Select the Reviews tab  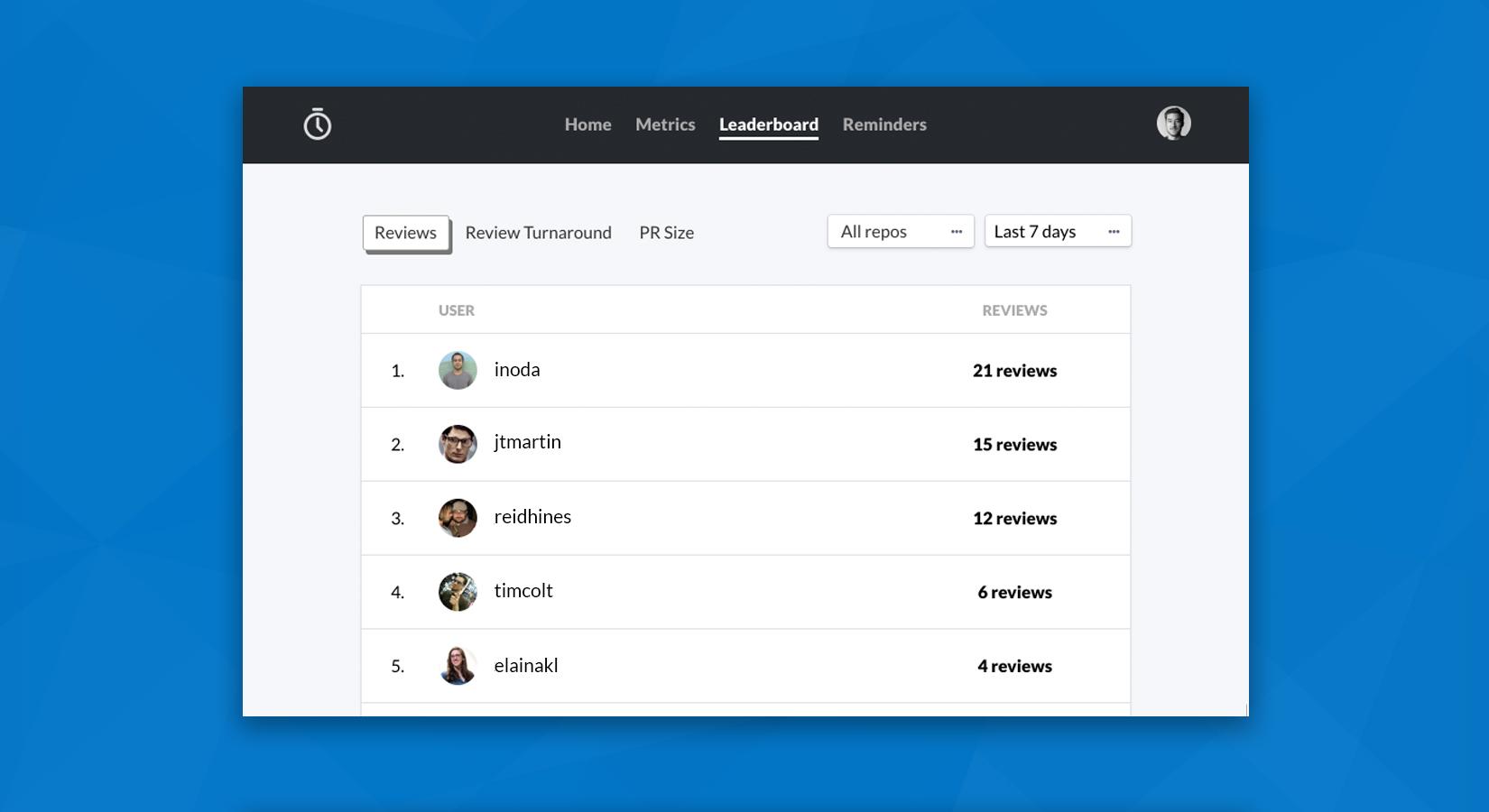click(405, 233)
